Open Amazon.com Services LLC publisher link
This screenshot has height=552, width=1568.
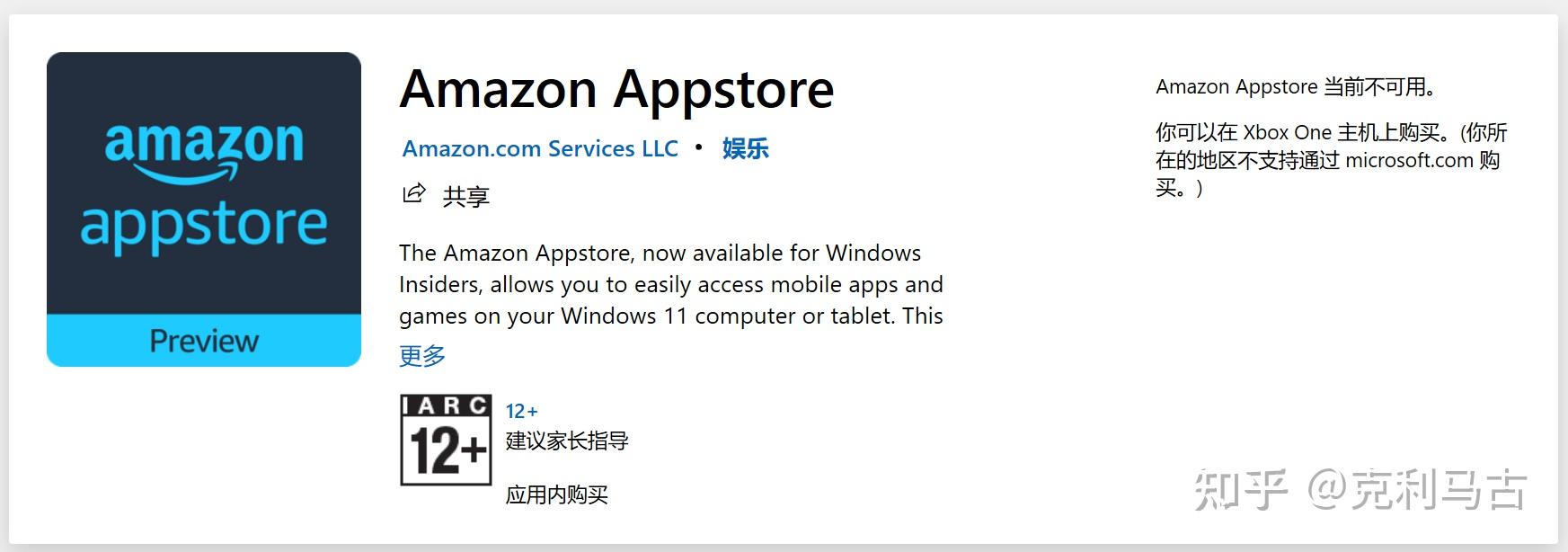[540, 148]
